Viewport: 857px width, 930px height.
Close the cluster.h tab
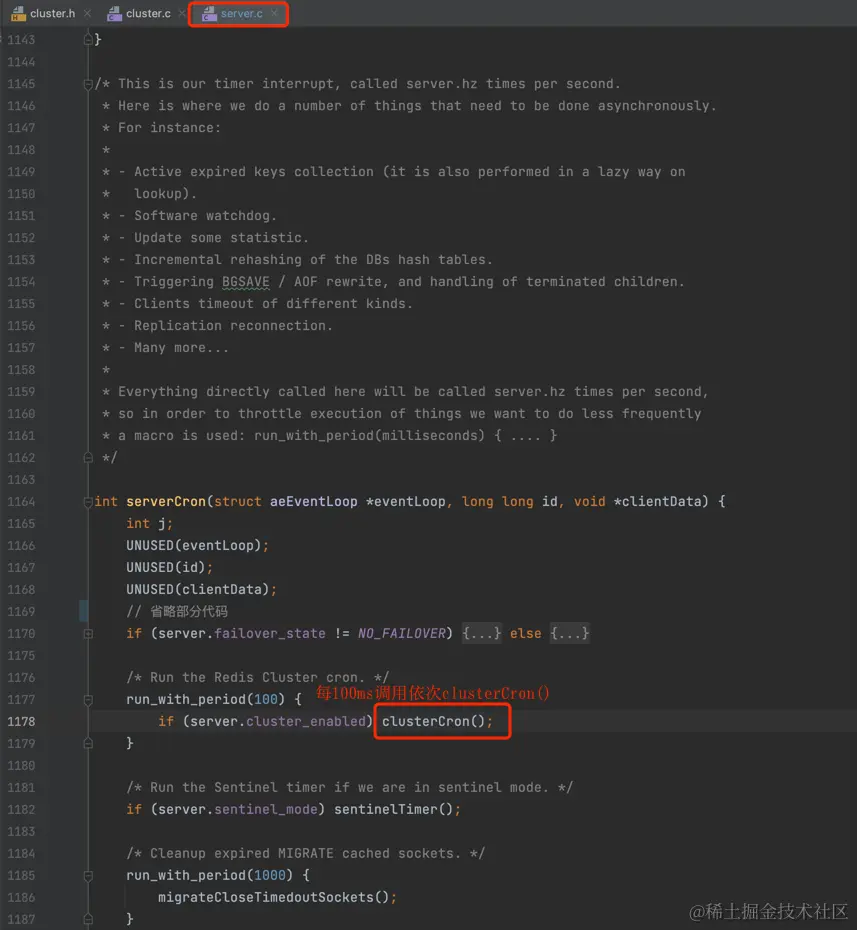point(88,14)
